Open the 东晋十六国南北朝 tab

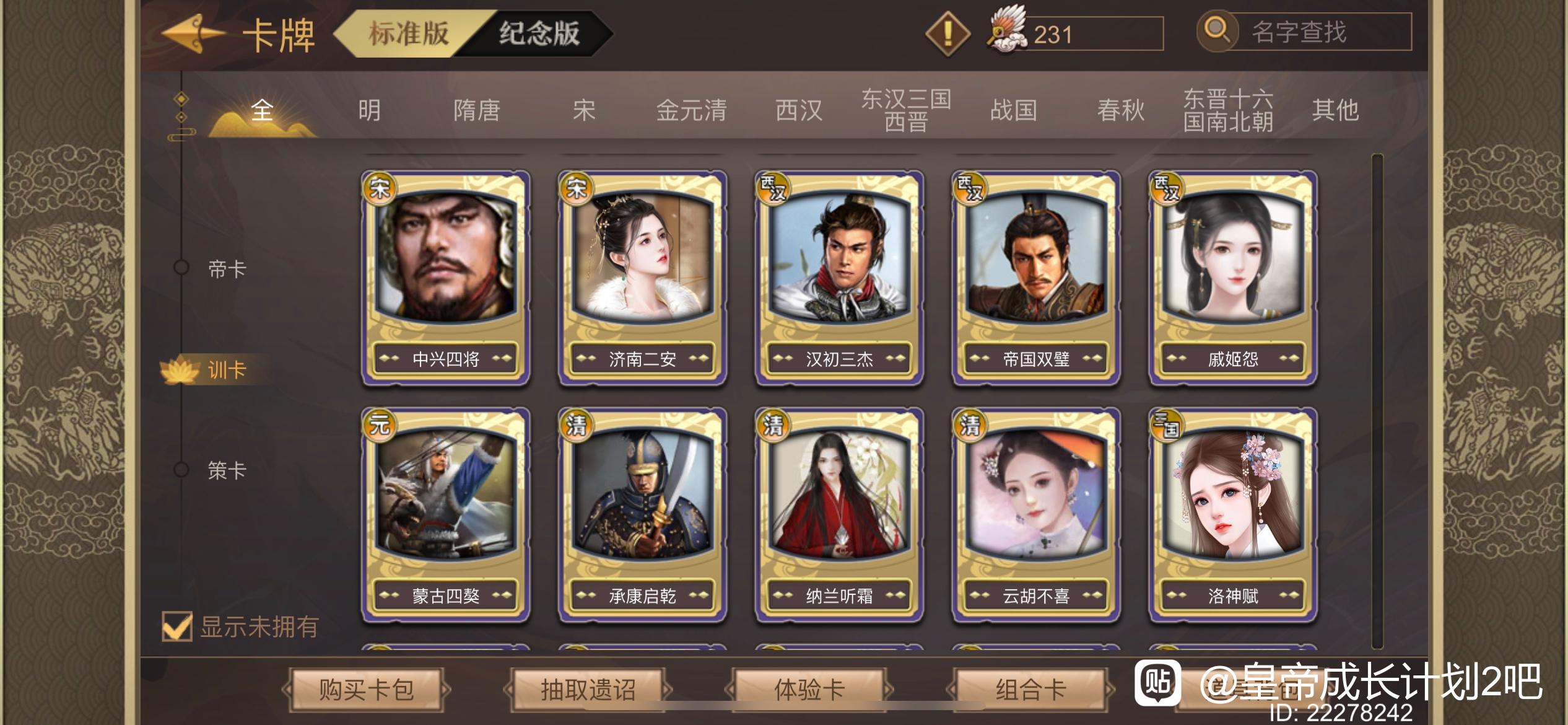click(1228, 110)
